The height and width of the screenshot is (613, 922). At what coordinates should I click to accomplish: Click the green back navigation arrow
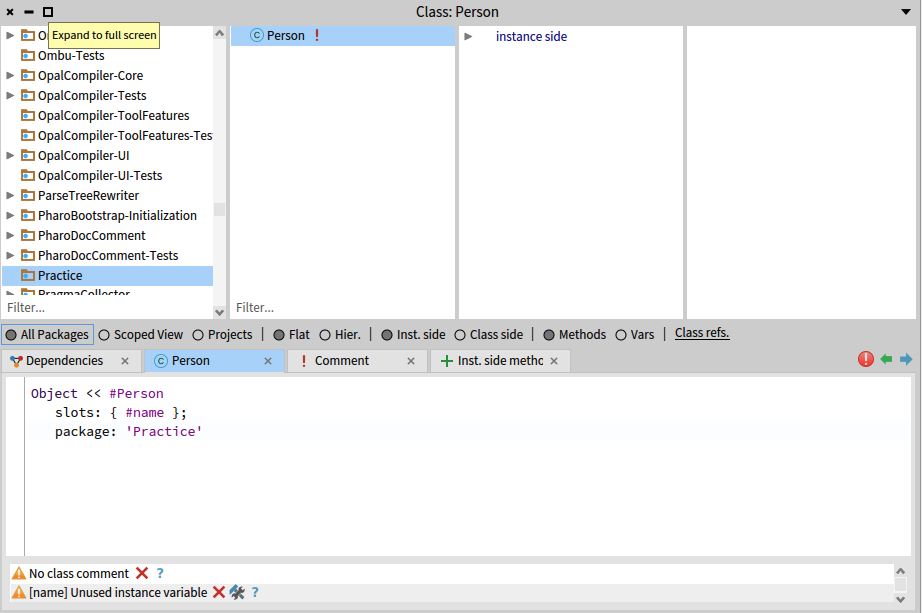click(886, 360)
